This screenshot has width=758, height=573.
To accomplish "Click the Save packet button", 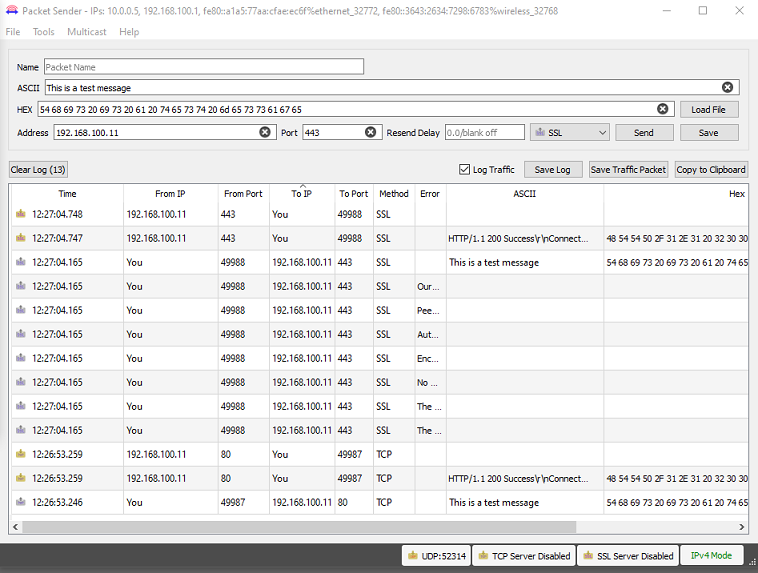I will pyautogui.click(x=709, y=132).
